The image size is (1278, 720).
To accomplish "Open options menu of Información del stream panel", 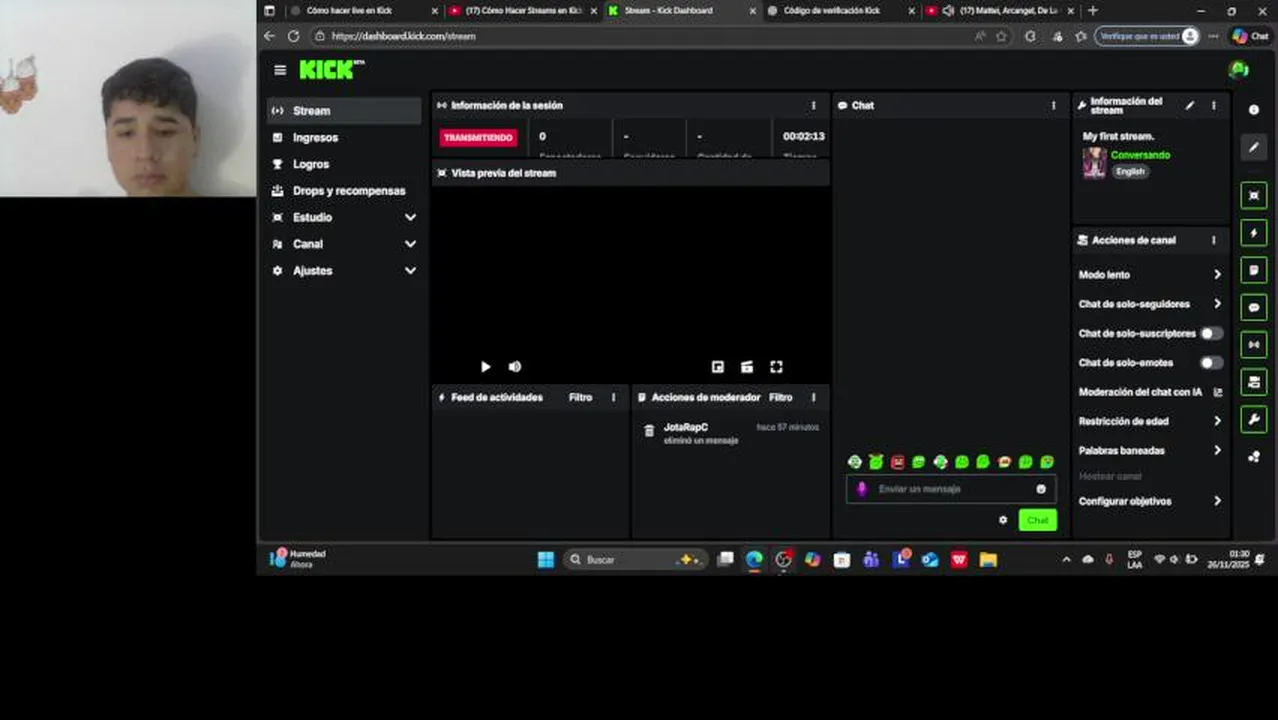I will click(1214, 105).
